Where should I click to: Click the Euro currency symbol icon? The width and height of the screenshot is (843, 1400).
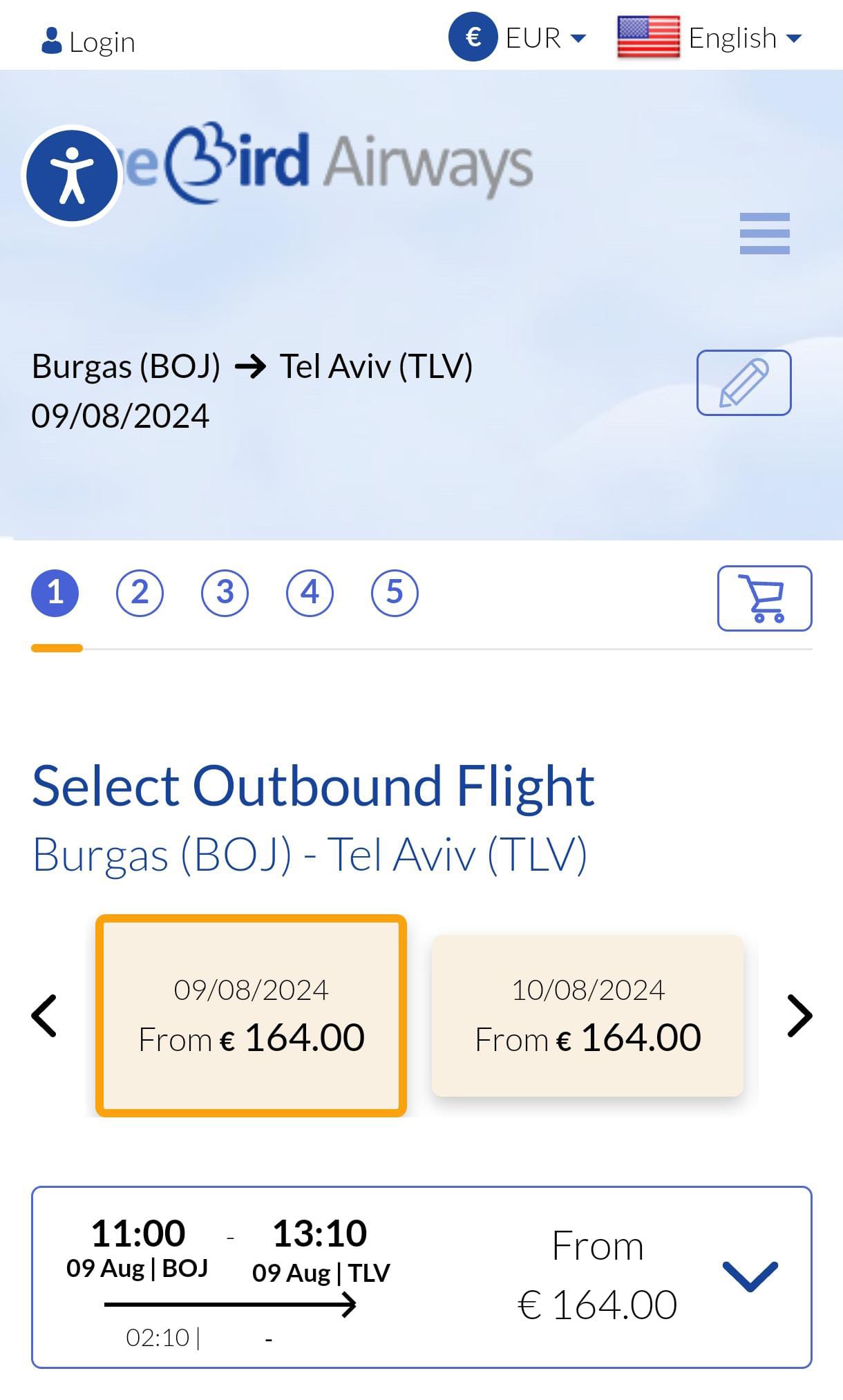(x=473, y=37)
